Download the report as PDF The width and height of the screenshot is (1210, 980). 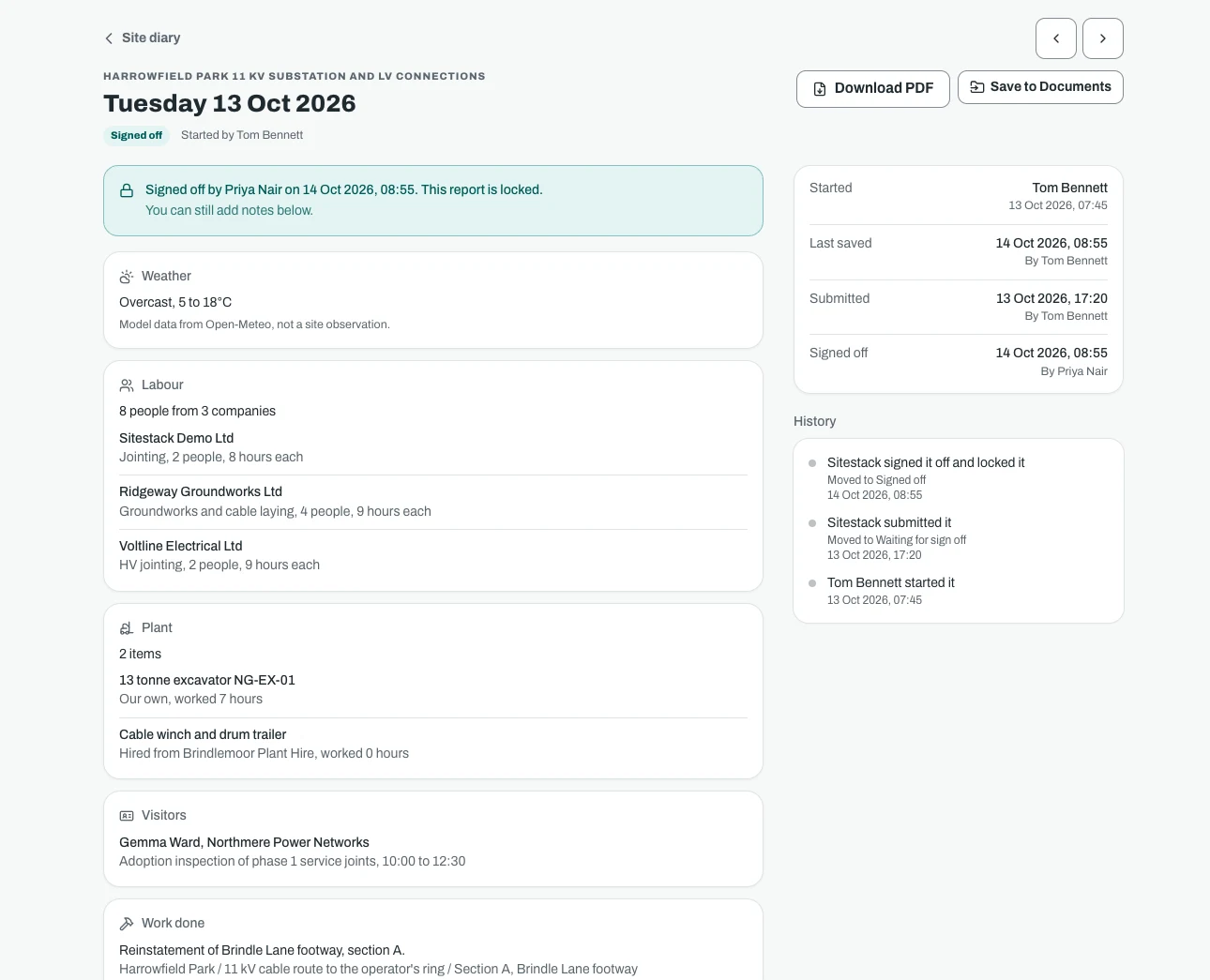click(x=873, y=88)
